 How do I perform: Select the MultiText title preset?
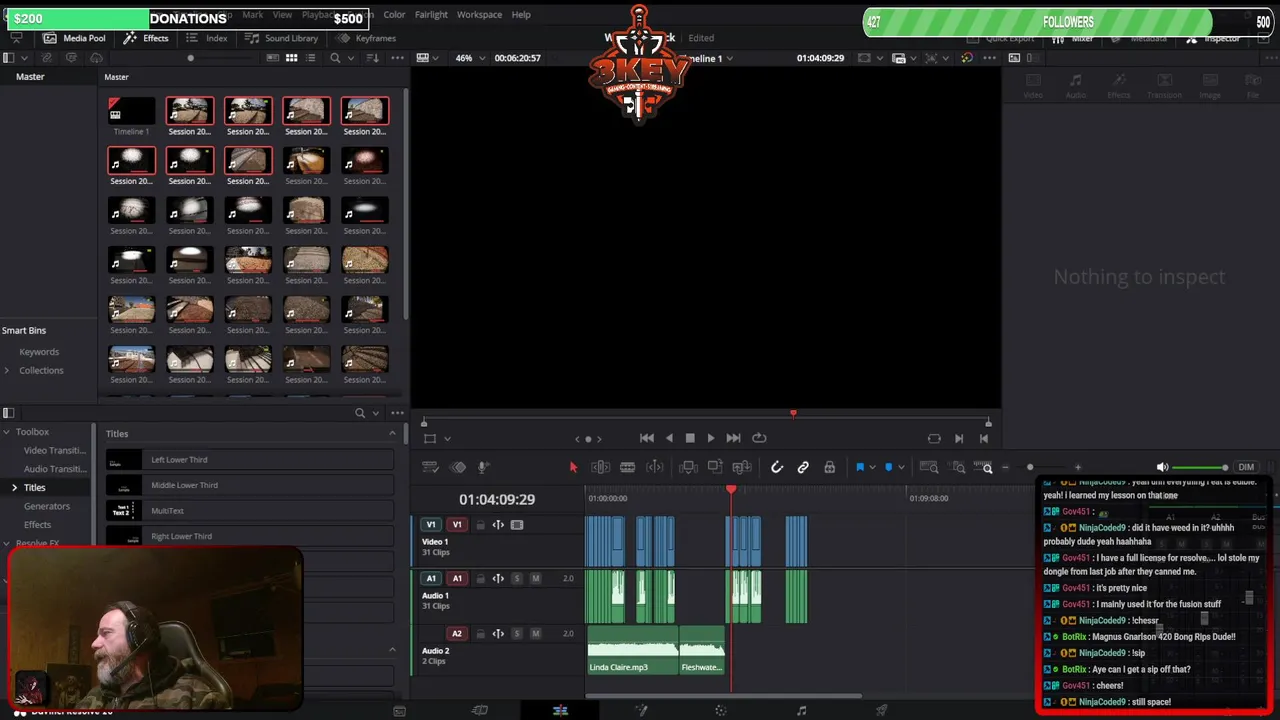point(250,511)
